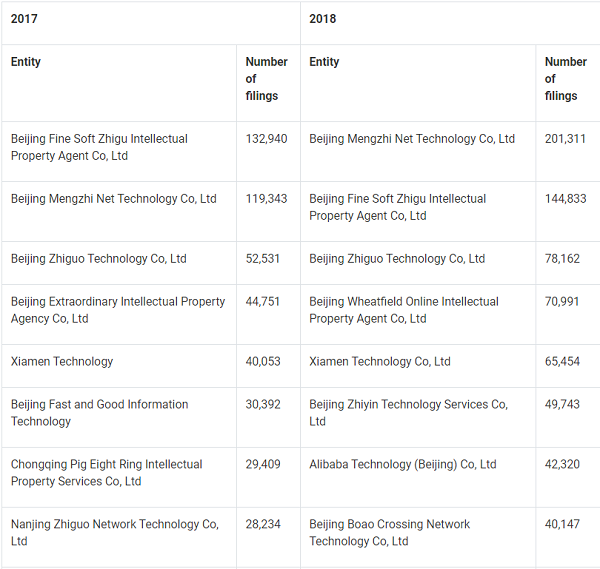Select the 201,311 filings value

565,139
